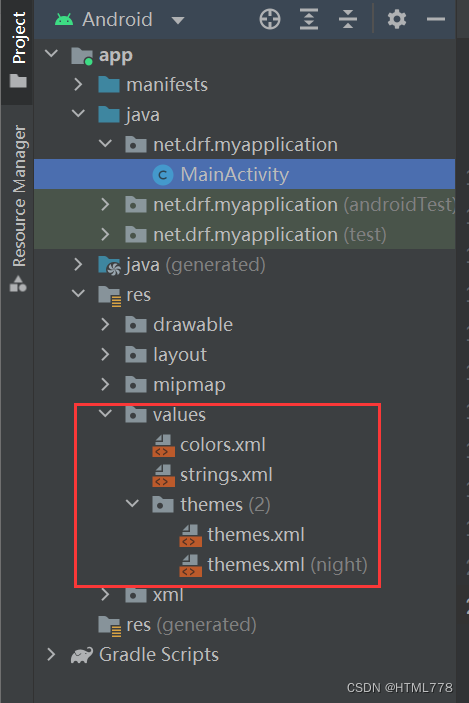469x703 pixels.
Task: Select the layout folder label
Action: click(x=180, y=355)
